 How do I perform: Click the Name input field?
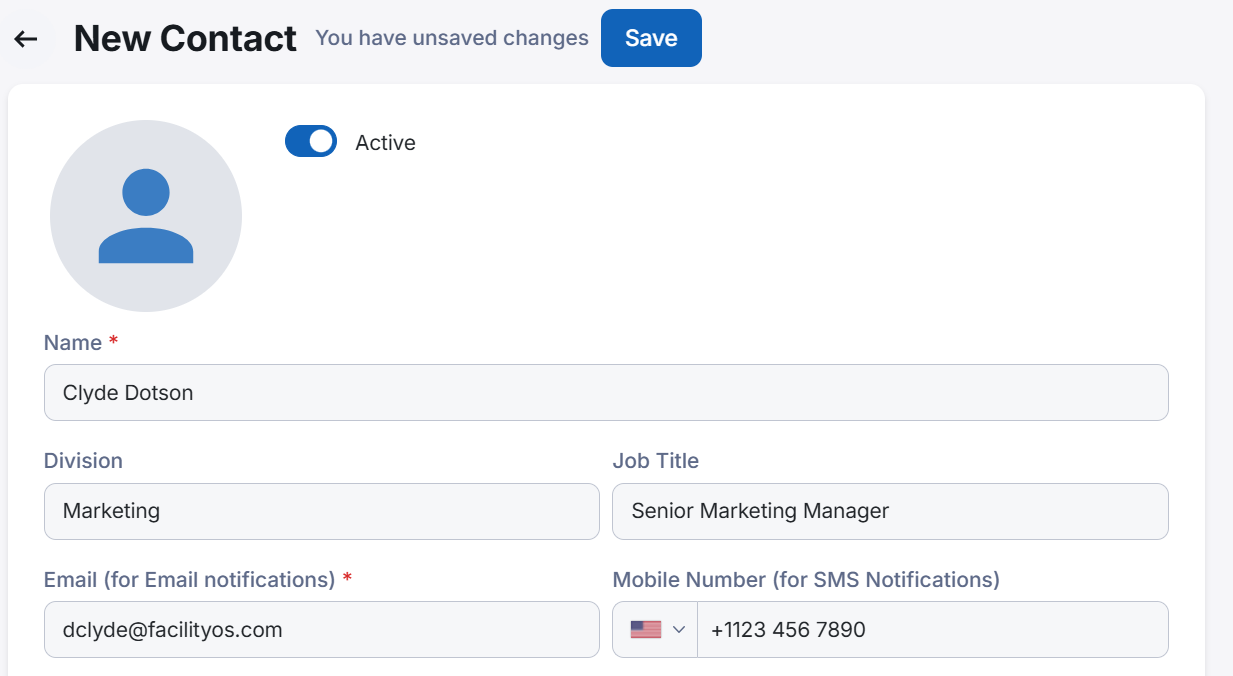coord(605,392)
